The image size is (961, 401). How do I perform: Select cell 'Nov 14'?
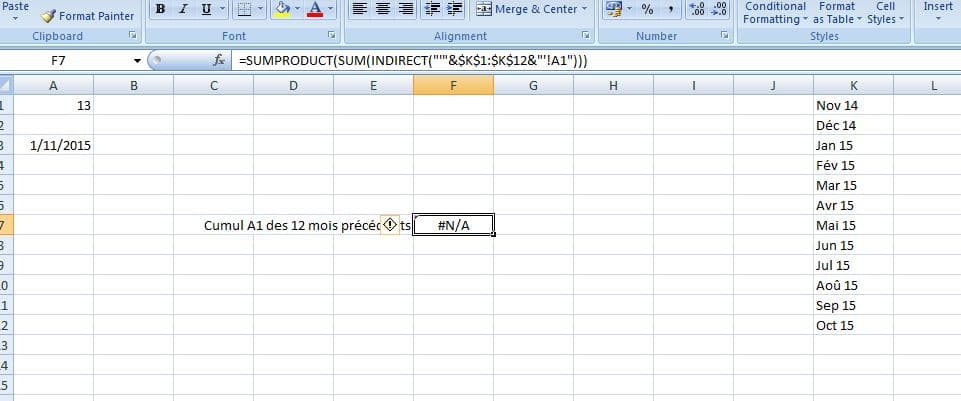[854, 105]
